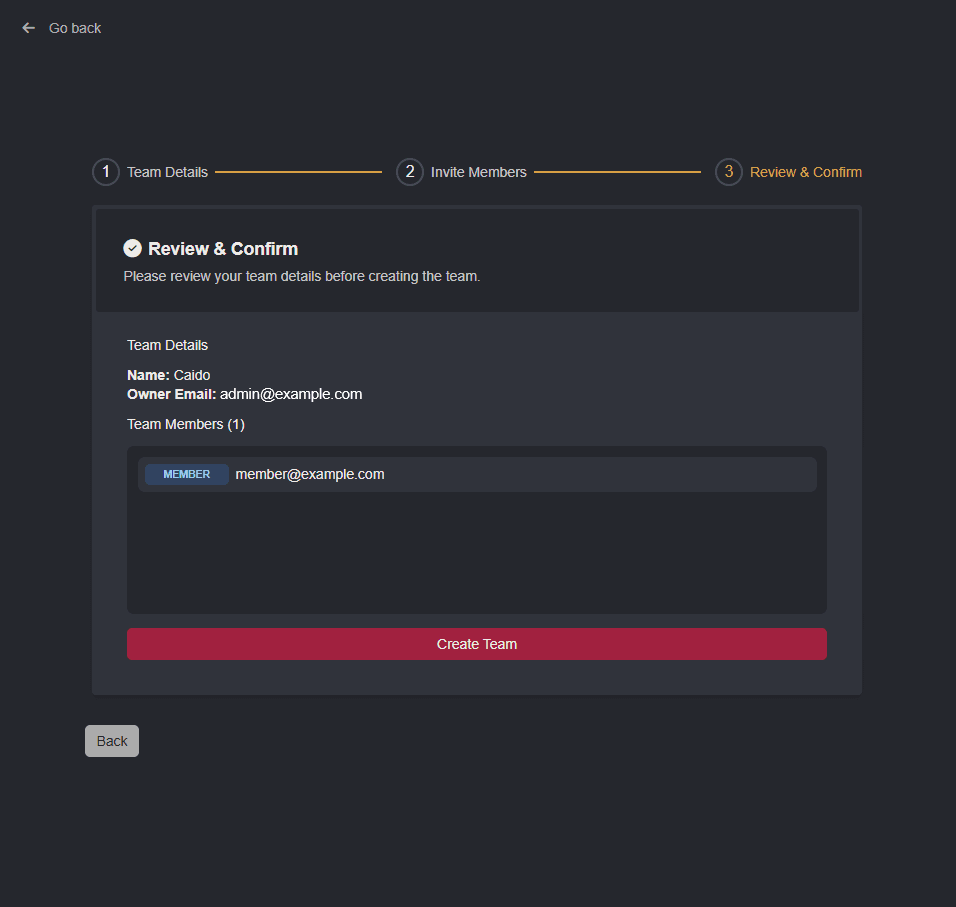956x907 pixels.
Task: Click the owner email admin@example.com
Action: pos(291,394)
